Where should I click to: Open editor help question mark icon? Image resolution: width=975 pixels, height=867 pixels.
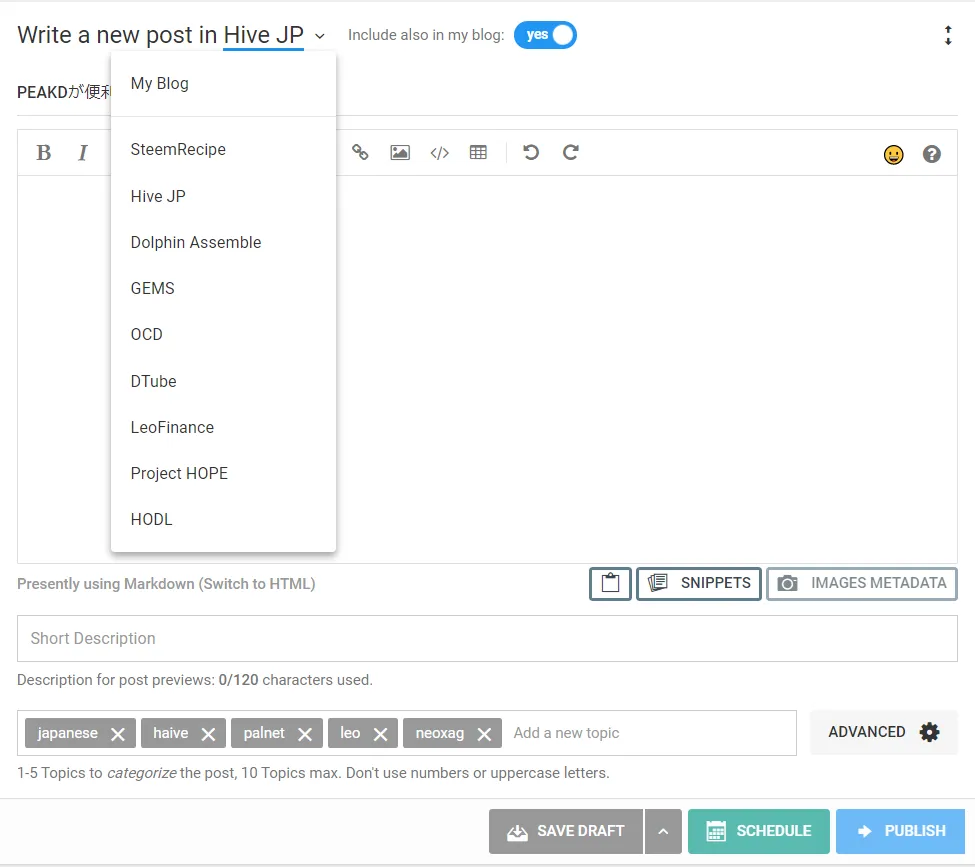coord(931,154)
